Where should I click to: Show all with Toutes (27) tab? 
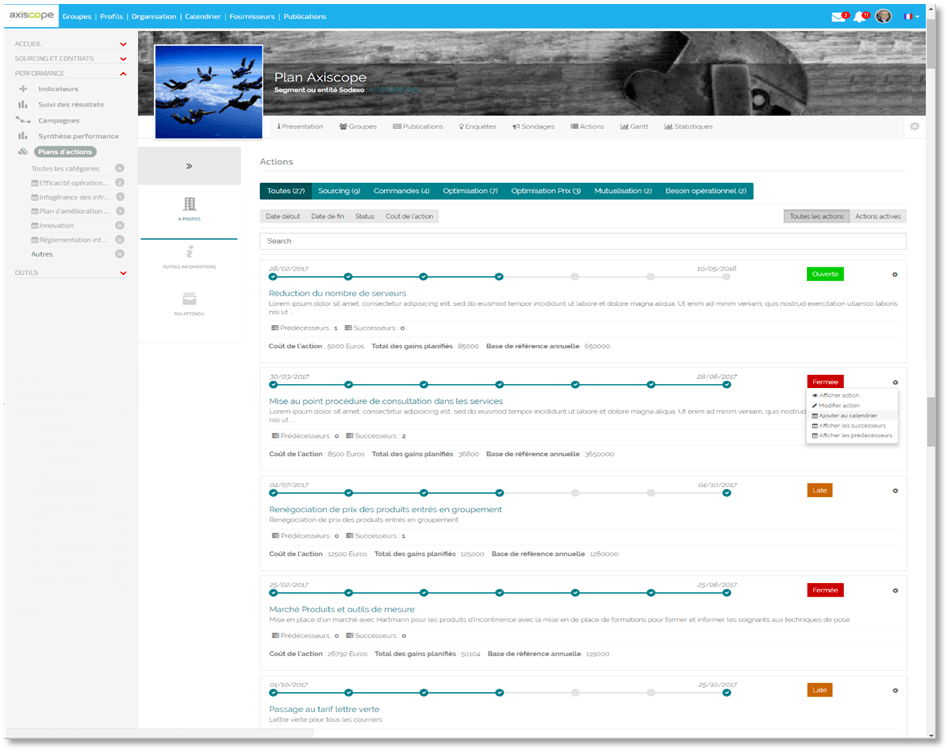point(286,191)
